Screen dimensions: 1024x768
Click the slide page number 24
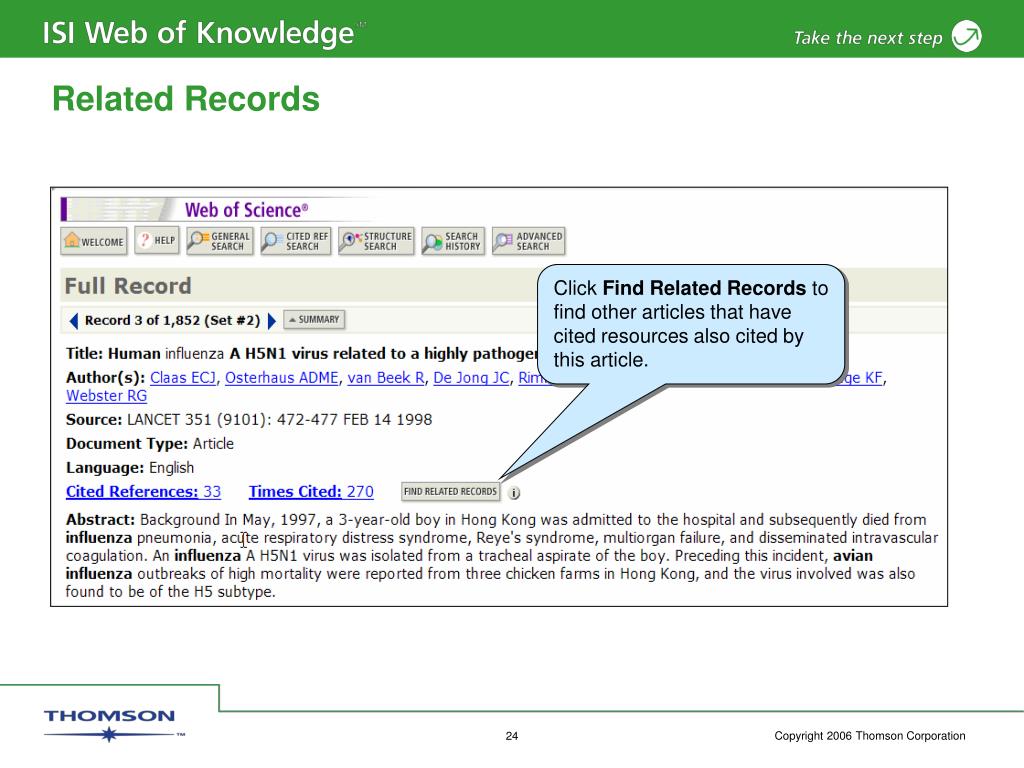pos(512,736)
